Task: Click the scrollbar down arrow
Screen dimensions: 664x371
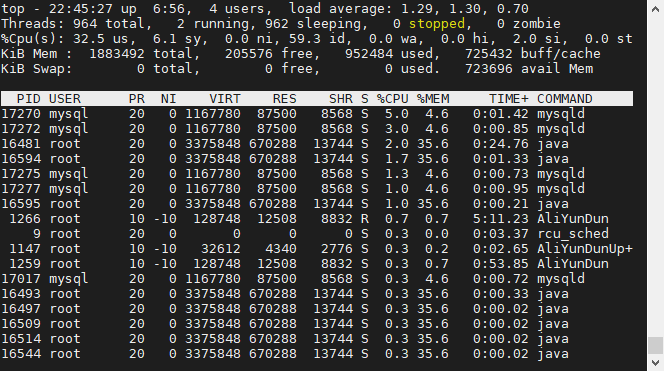Action: pos(655,363)
